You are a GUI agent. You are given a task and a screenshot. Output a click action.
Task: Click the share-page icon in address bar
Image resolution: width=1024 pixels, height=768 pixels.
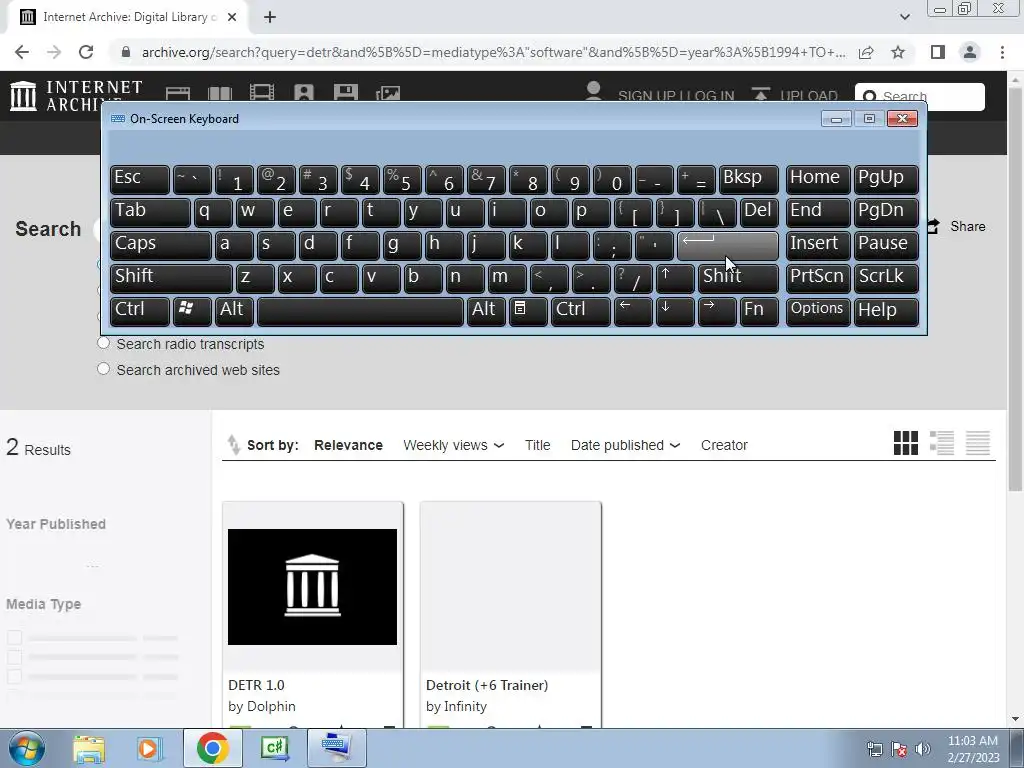tap(866, 52)
